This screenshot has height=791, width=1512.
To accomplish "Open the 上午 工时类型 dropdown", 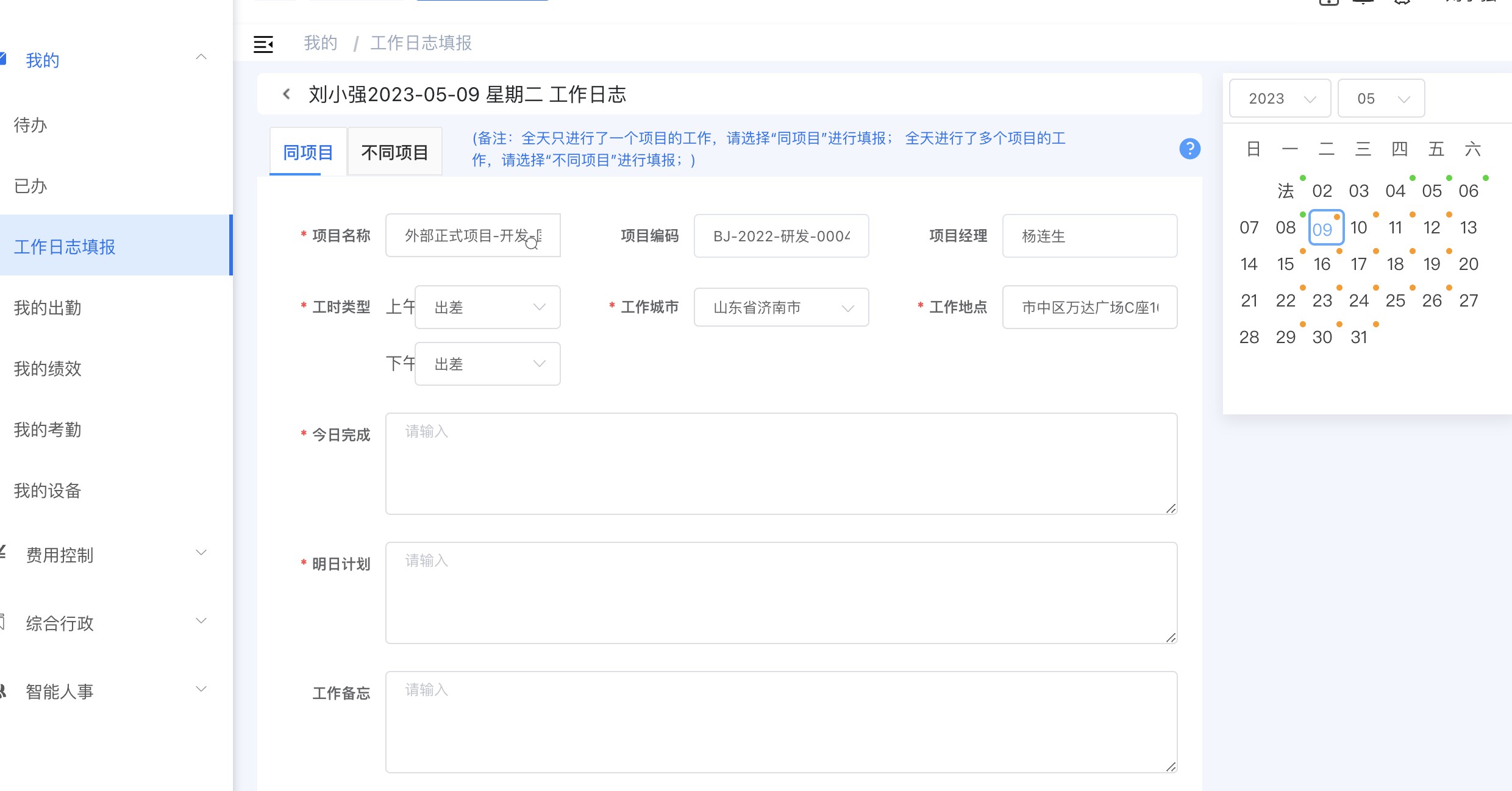I will 488,307.
